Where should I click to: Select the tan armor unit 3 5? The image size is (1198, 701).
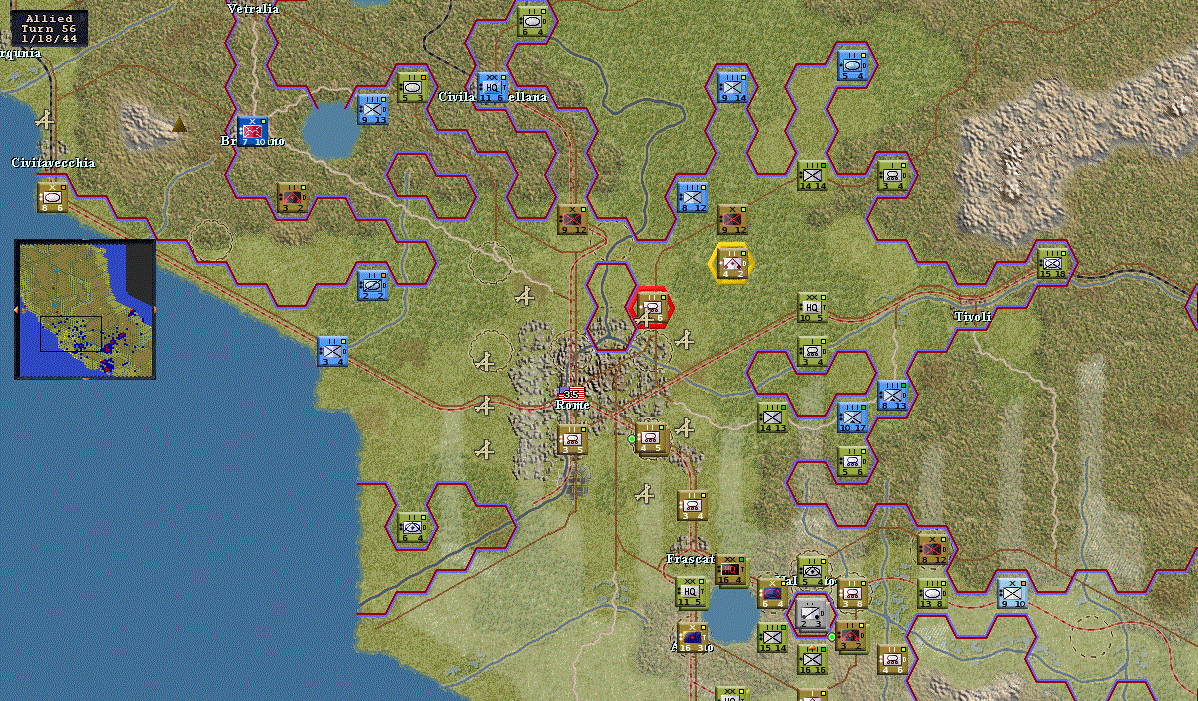pyautogui.click(x=572, y=439)
